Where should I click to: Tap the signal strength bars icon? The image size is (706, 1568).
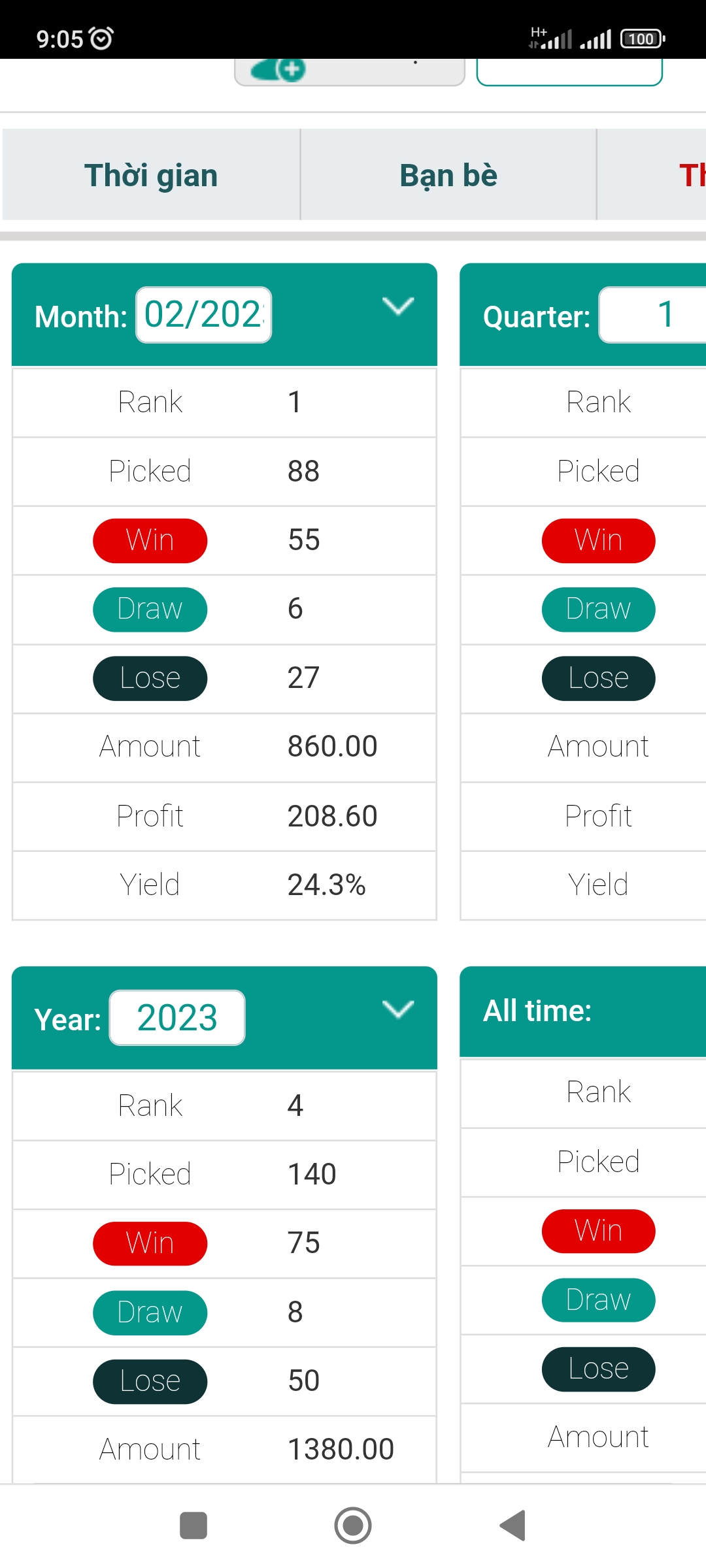tap(596, 39)
